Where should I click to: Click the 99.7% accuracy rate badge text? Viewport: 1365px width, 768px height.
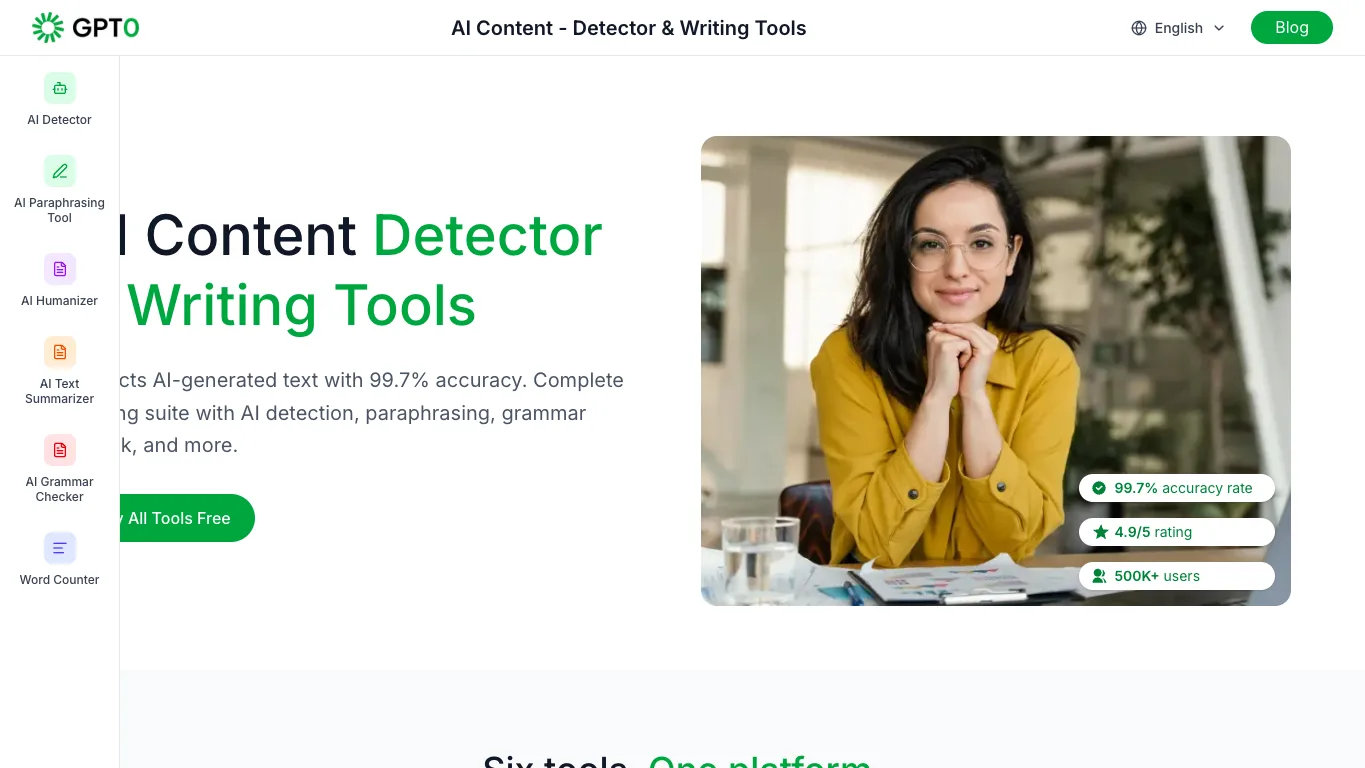pos(1183,488)
